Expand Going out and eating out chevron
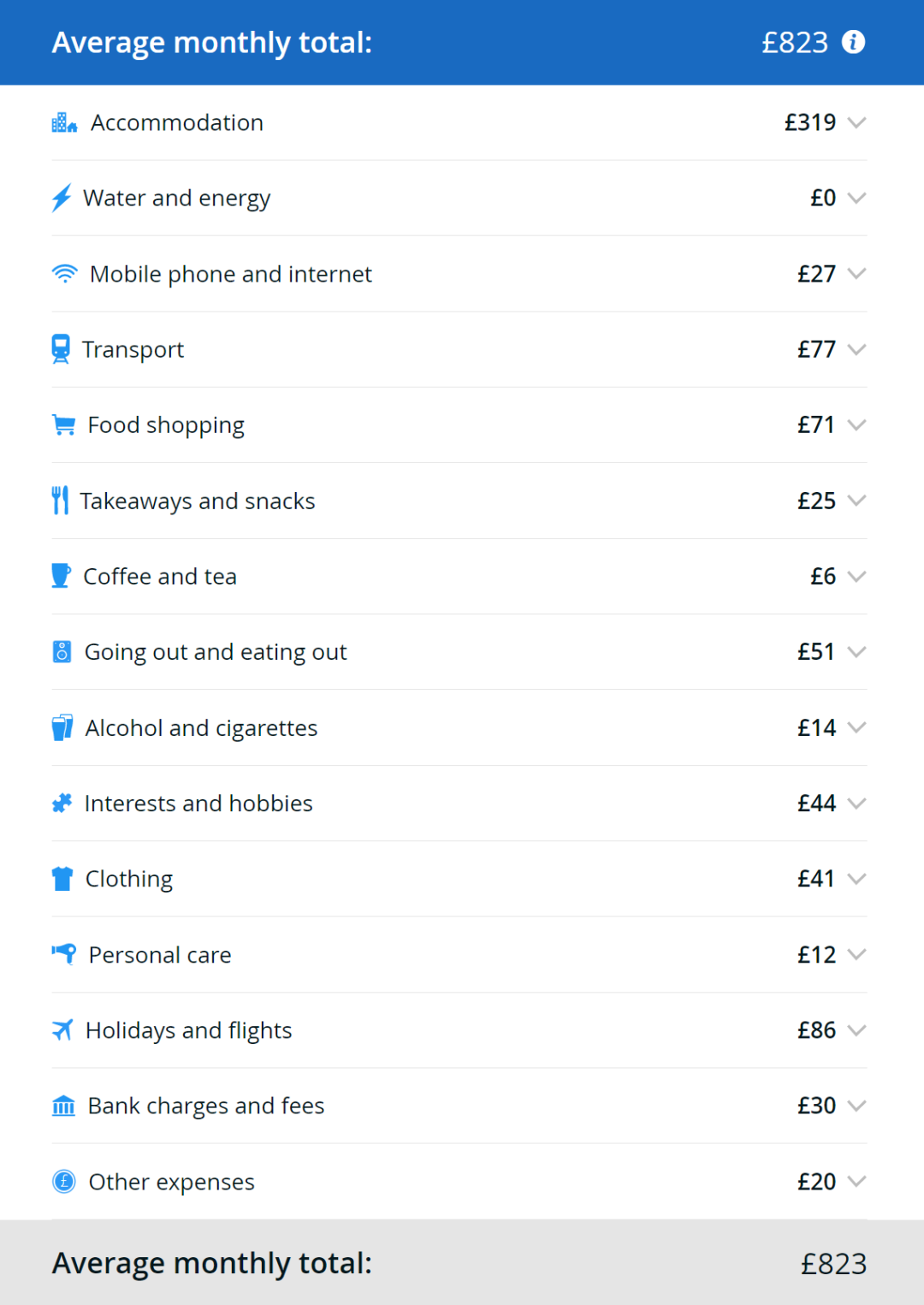The height and width of the screenshot is (1305, 924). click(856, 652)
